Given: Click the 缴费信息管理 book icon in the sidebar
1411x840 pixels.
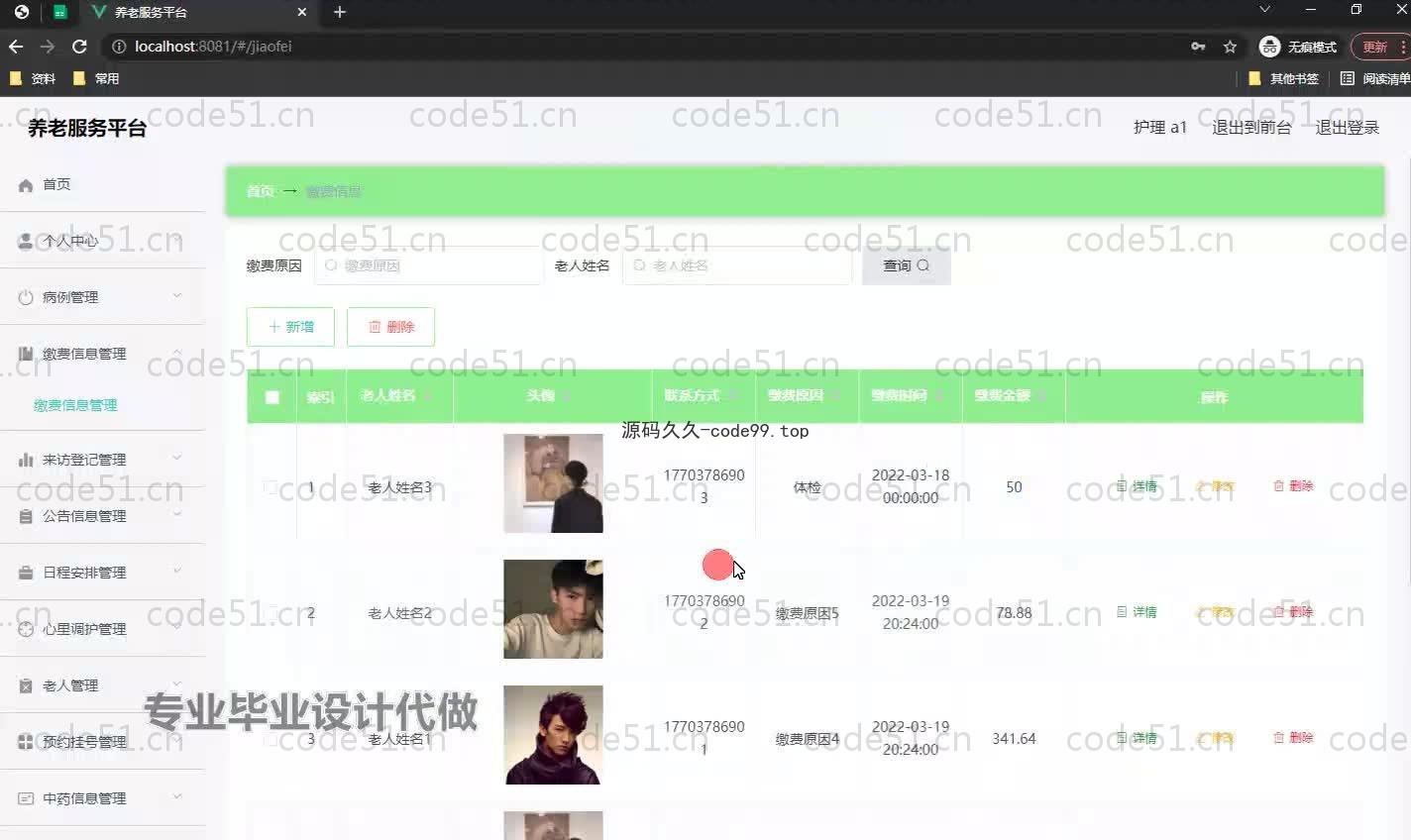Looking at the screenshot, I should click(26, 354).
